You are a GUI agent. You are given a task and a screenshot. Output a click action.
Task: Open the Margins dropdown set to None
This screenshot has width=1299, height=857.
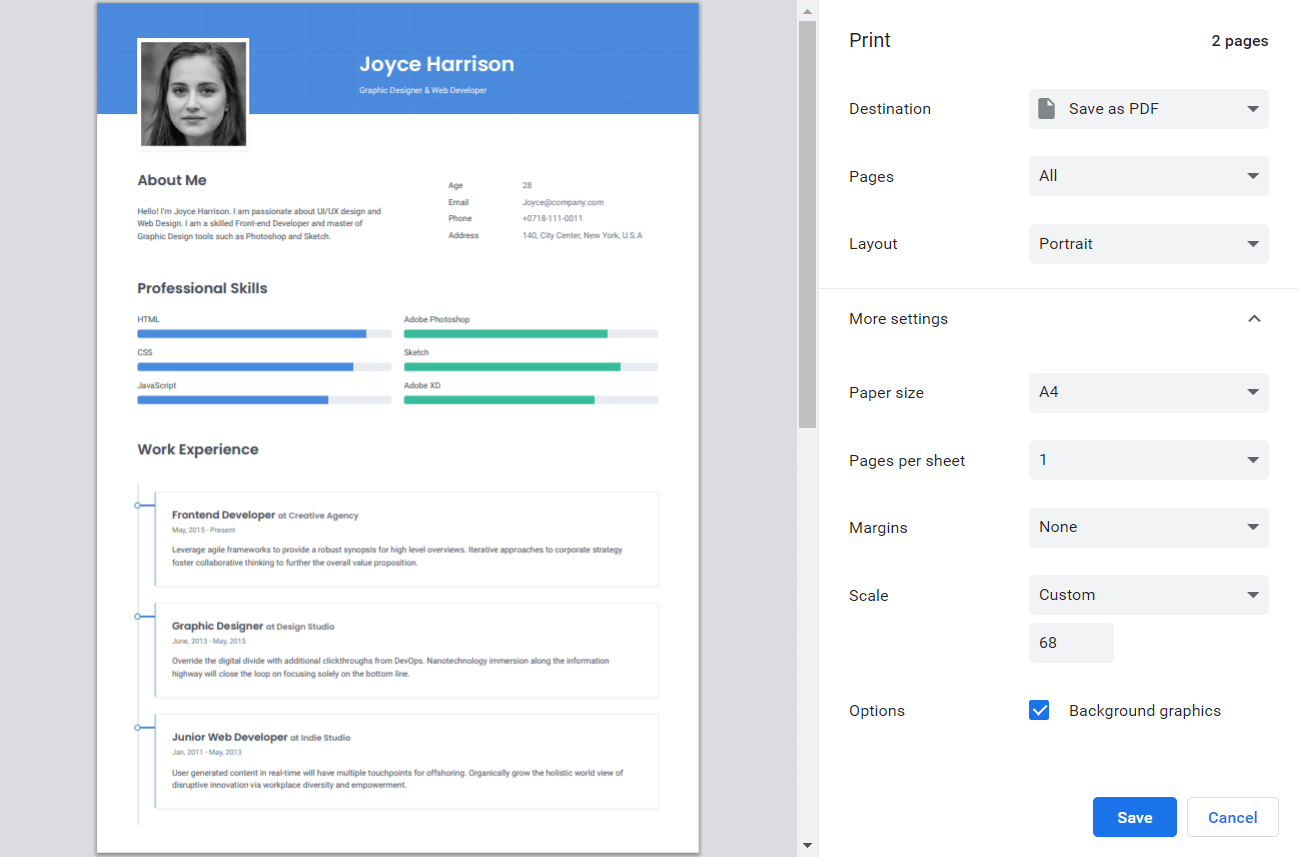point(1148,527)
